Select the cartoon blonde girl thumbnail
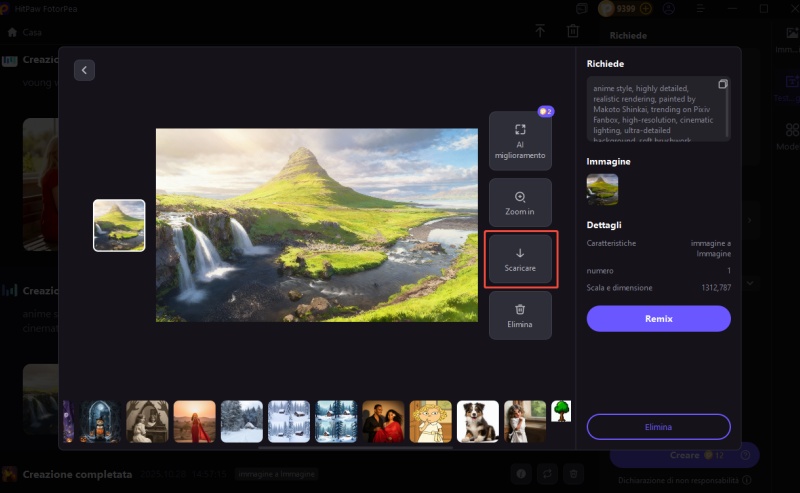Viewport: 800px width, 493px height. (x=431, y=422)
